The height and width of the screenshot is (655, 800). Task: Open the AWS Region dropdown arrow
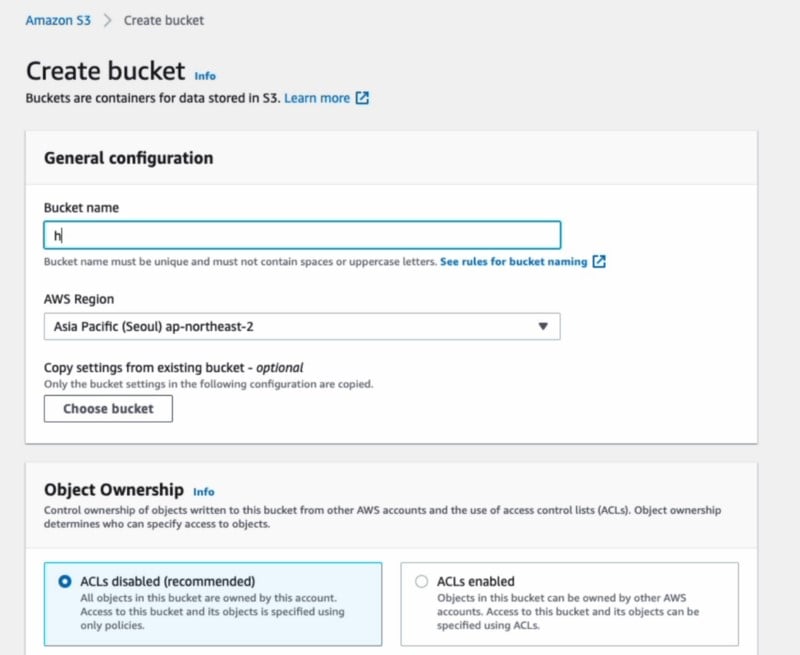[x=543, y=326]
